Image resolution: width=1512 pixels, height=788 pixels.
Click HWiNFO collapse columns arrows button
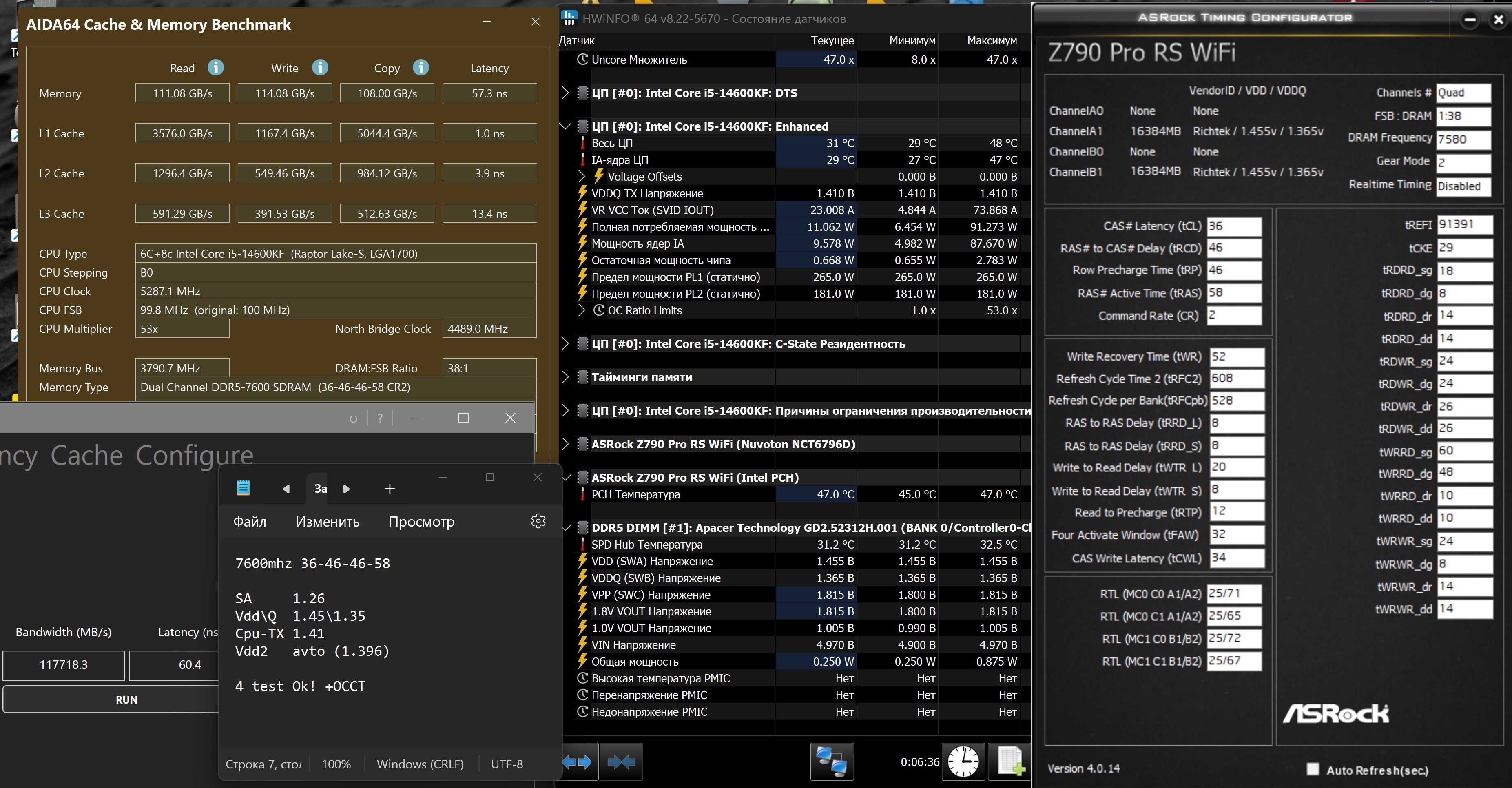pyautogui.click(x=621, y=761)
